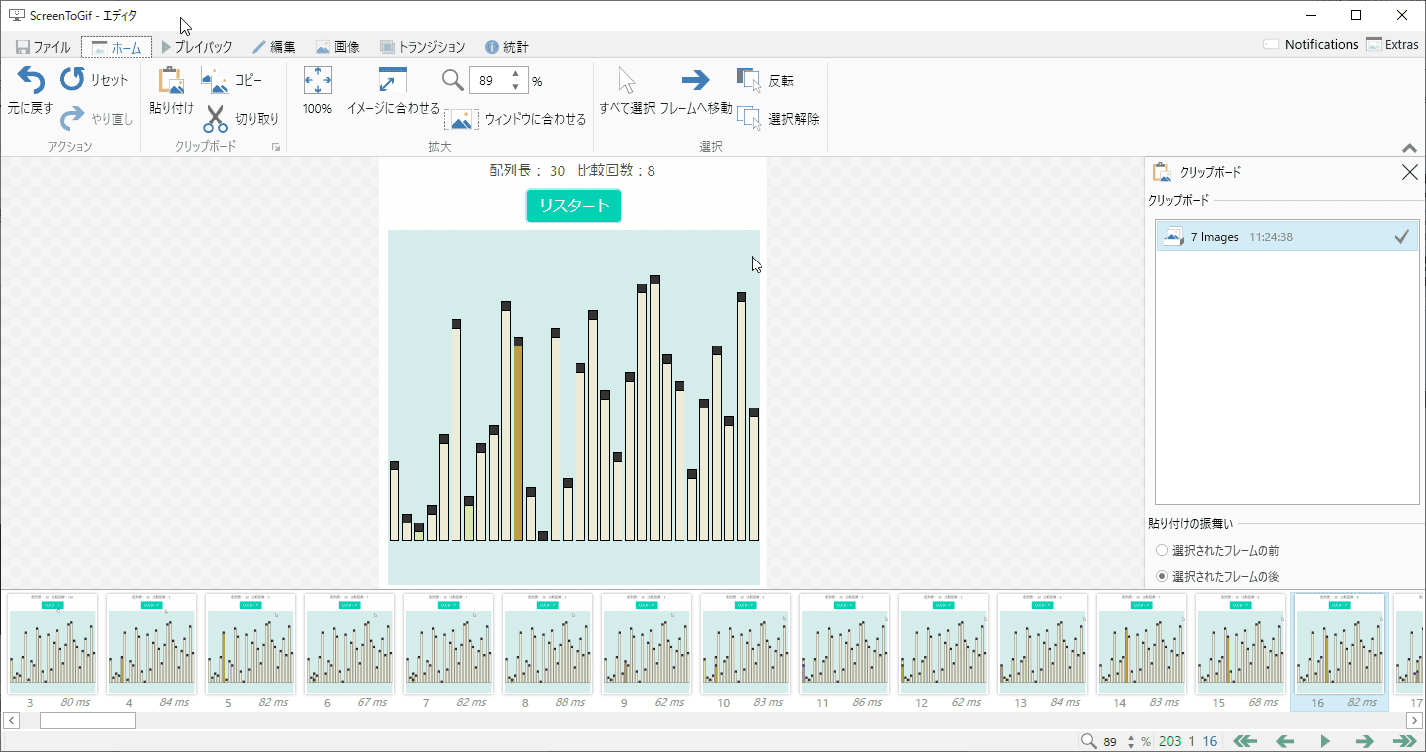Undo with the 元に戻す button

pos(31,91)
